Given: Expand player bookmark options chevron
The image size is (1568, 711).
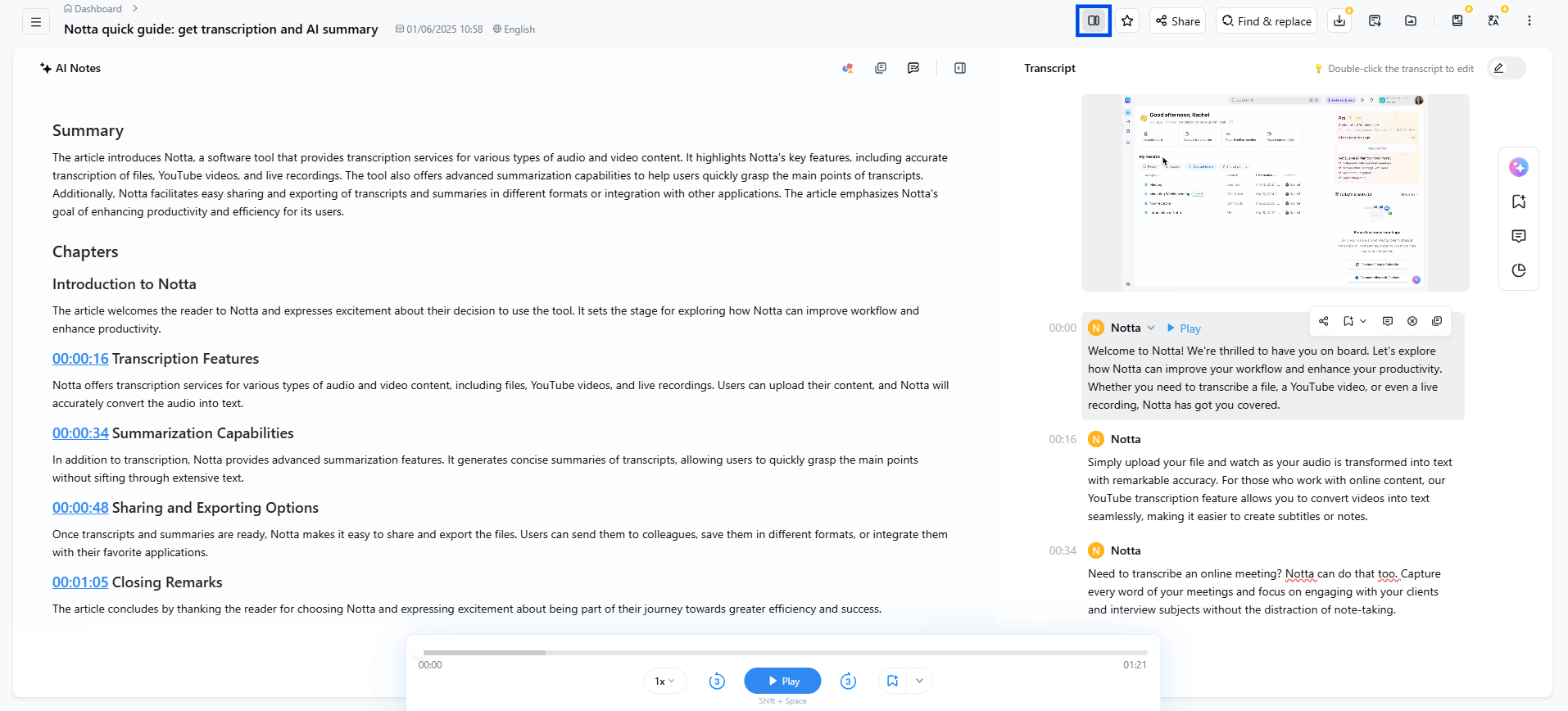Looking at the screenshot, I should 919,681.
